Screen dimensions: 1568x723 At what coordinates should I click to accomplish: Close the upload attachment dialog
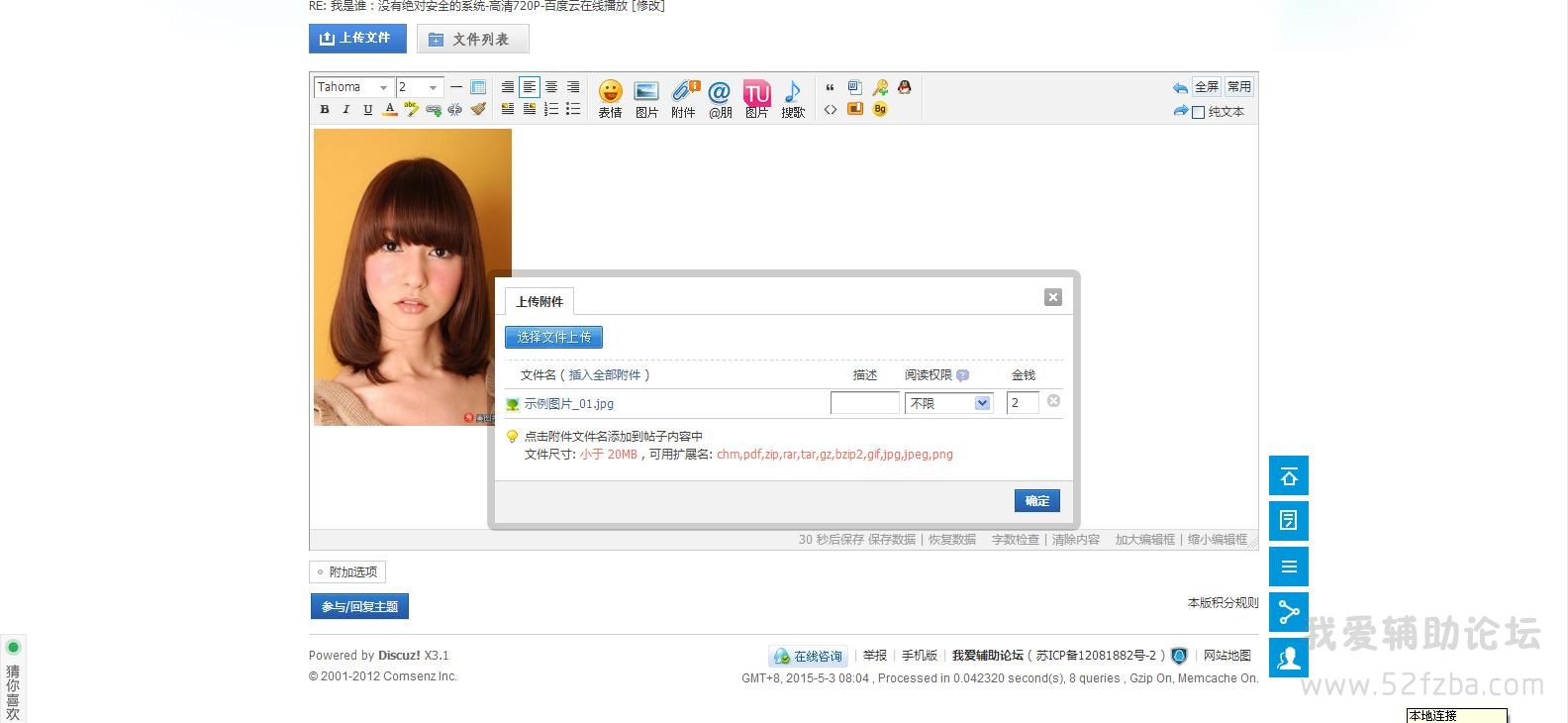click(x=1053, y=297)
